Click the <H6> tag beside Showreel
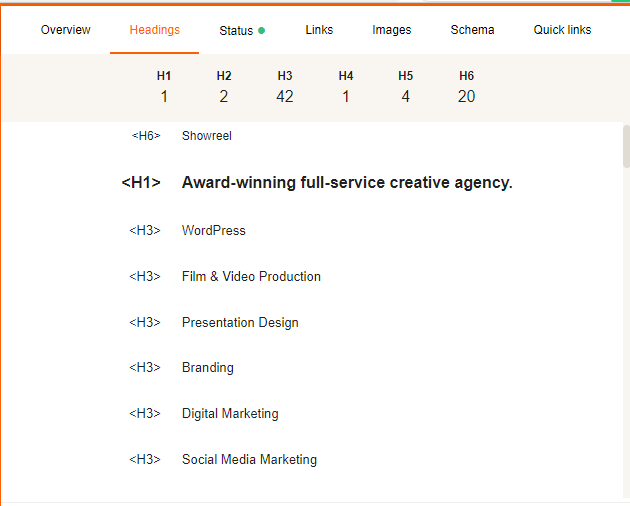 146,136
